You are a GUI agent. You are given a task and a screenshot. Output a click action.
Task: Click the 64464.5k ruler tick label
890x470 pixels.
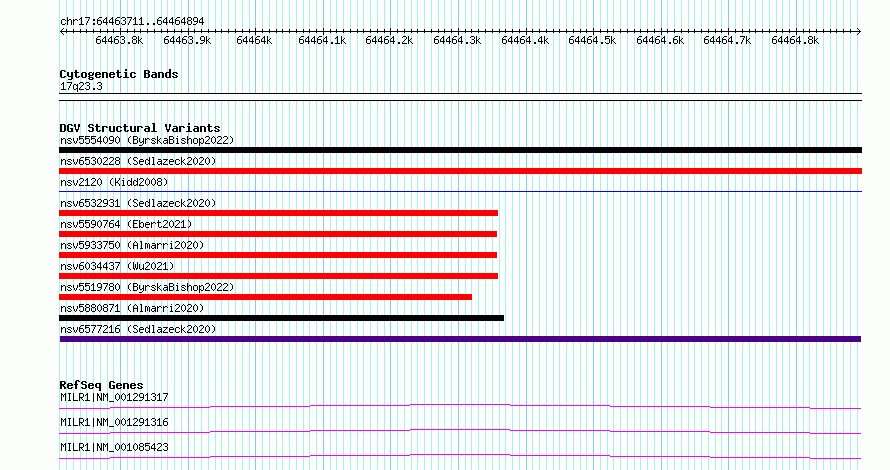pos(593,41)
